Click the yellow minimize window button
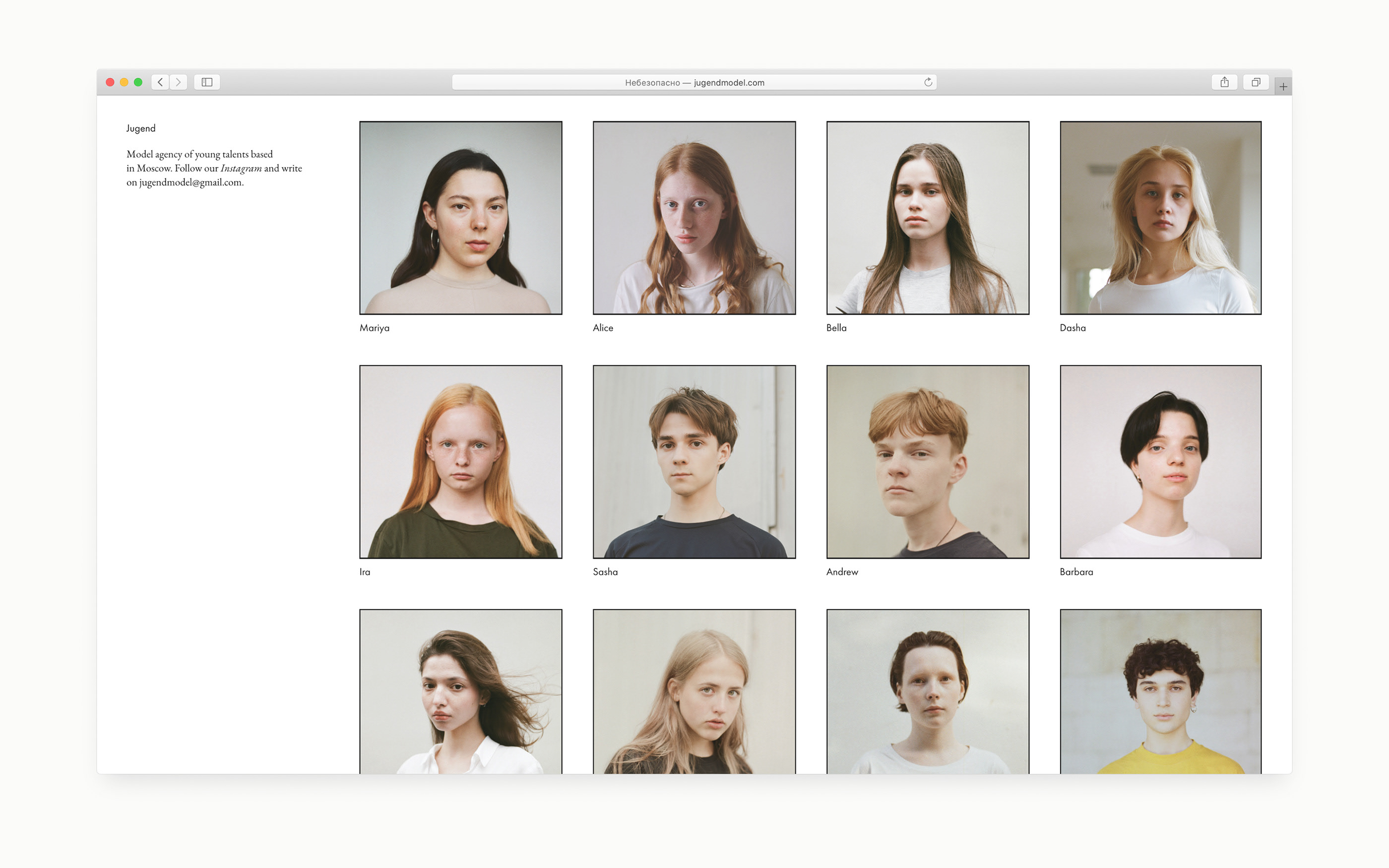Viewport: 1389px width, 868px height. 124,82
